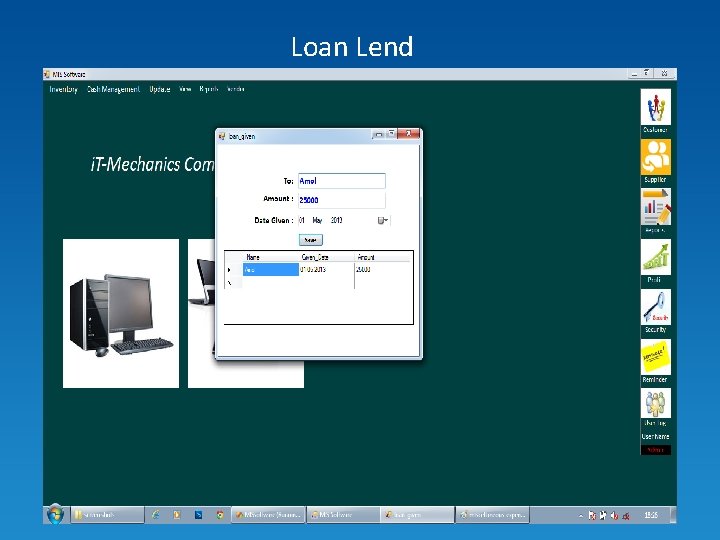The height and width of the screenshot is (540, 720).
Task: Open the Cash Management menu
Action: tap(113, 89)
